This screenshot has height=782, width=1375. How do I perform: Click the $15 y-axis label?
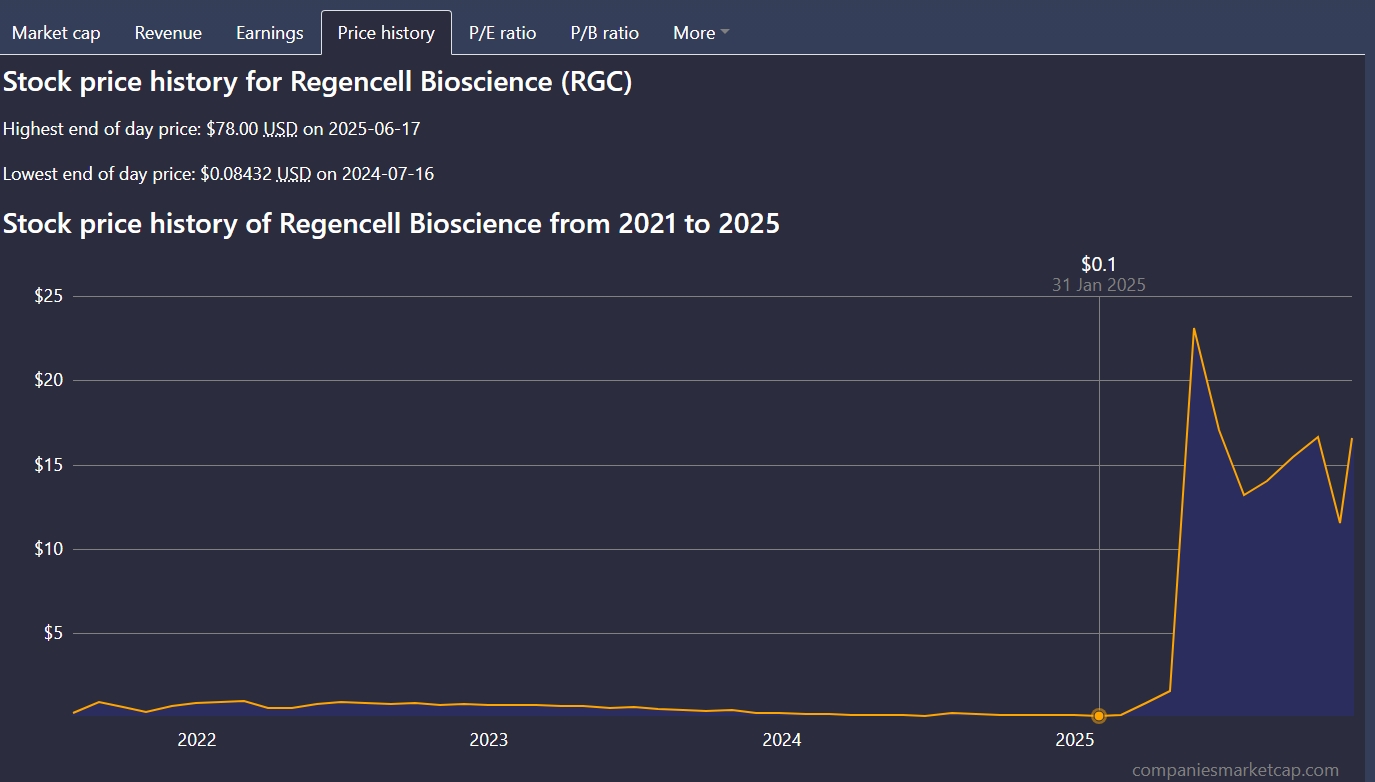[49, 465]
